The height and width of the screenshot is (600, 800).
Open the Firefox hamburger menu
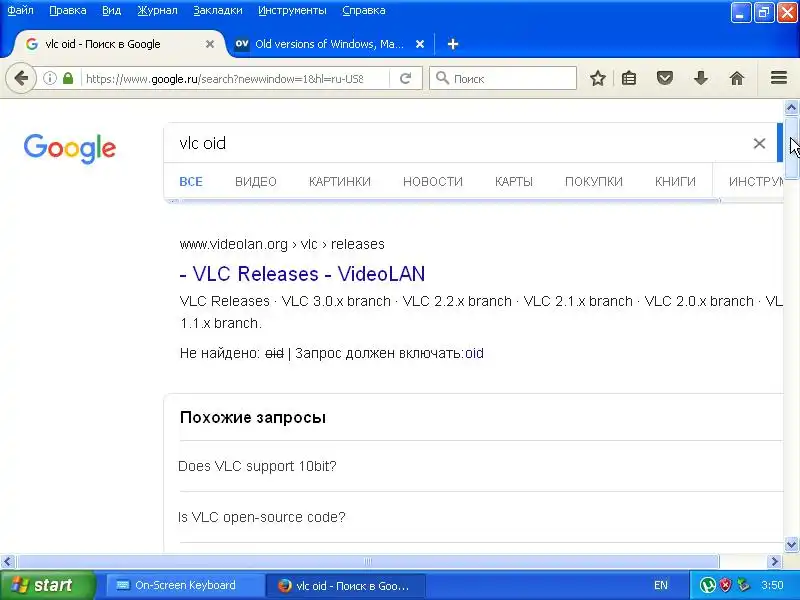(779, 78)
